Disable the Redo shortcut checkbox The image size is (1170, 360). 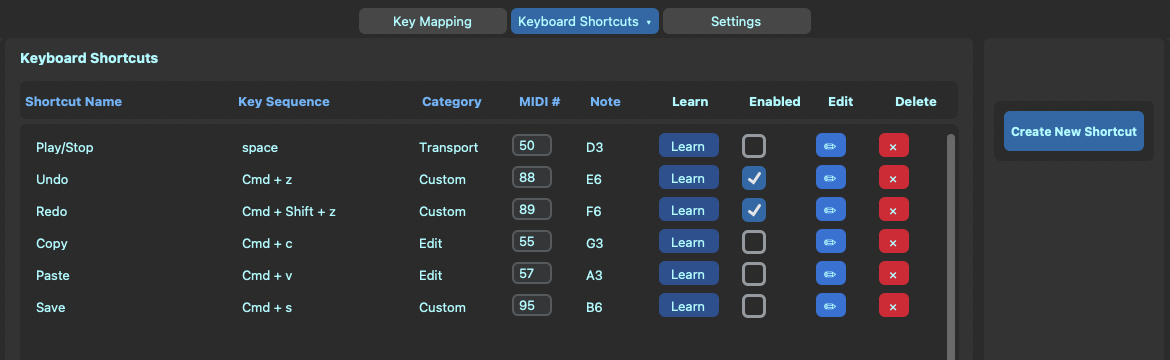[x=754, y=210]
